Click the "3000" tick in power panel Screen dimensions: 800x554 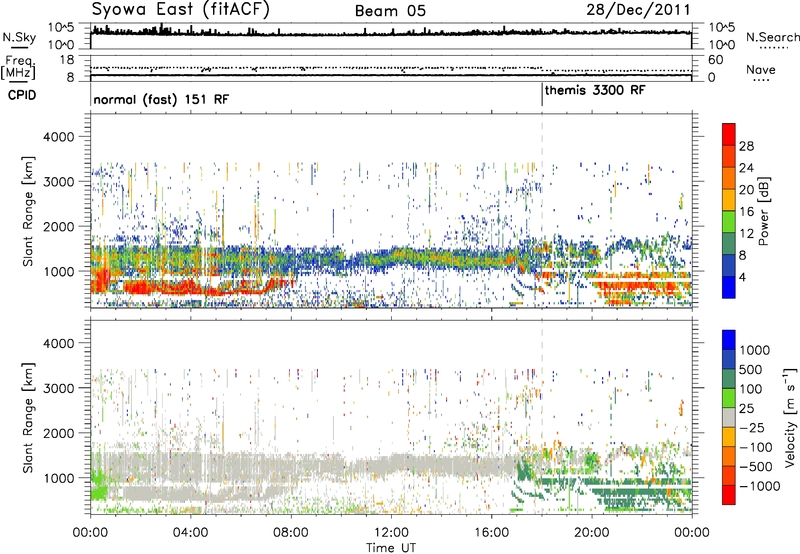pos(58,182)
